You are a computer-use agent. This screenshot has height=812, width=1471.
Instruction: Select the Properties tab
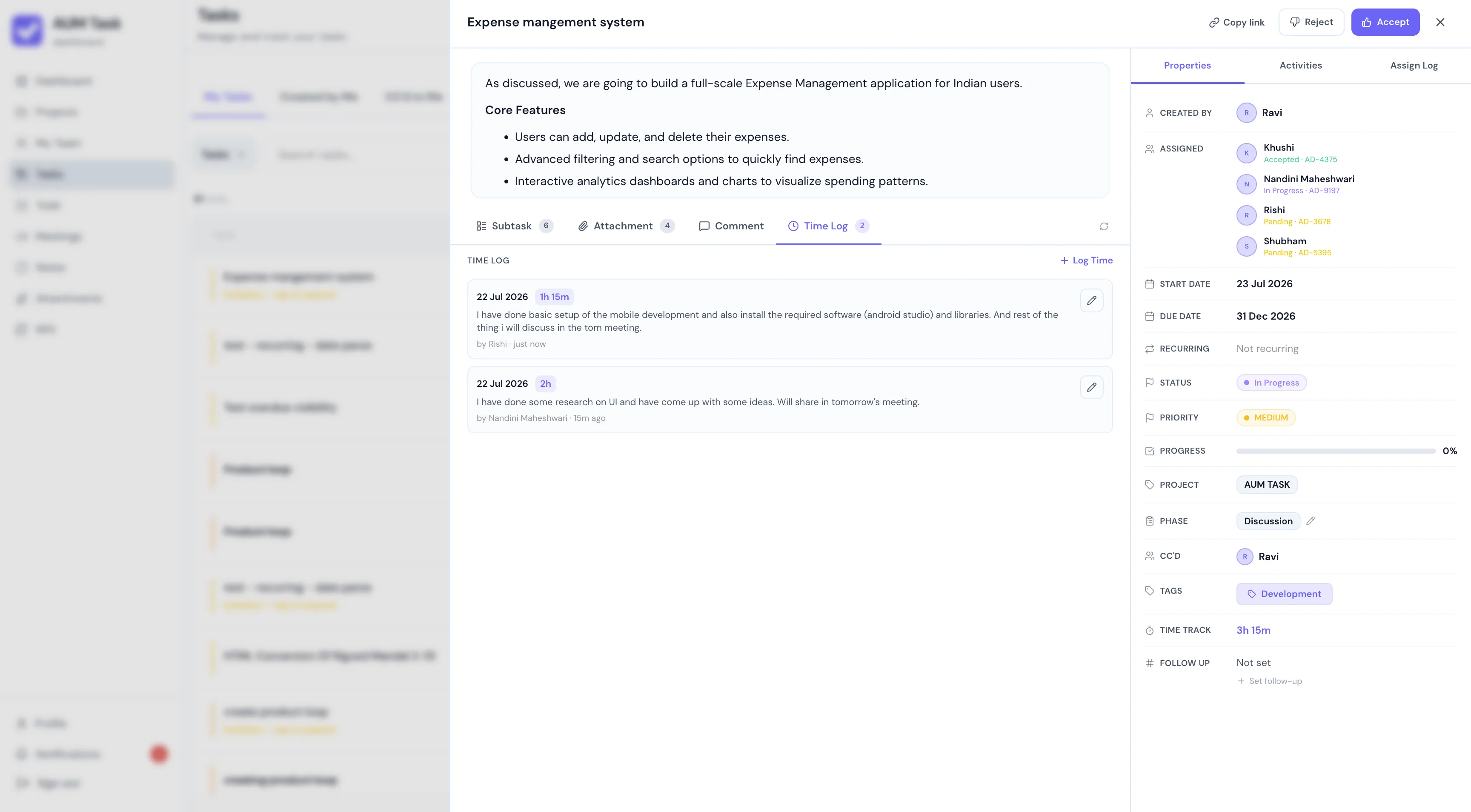coord(1187,65)
